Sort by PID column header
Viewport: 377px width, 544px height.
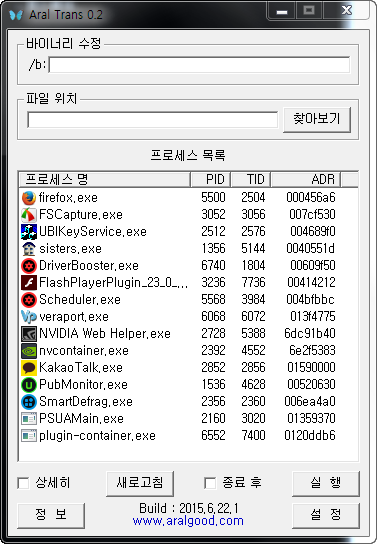211,179
